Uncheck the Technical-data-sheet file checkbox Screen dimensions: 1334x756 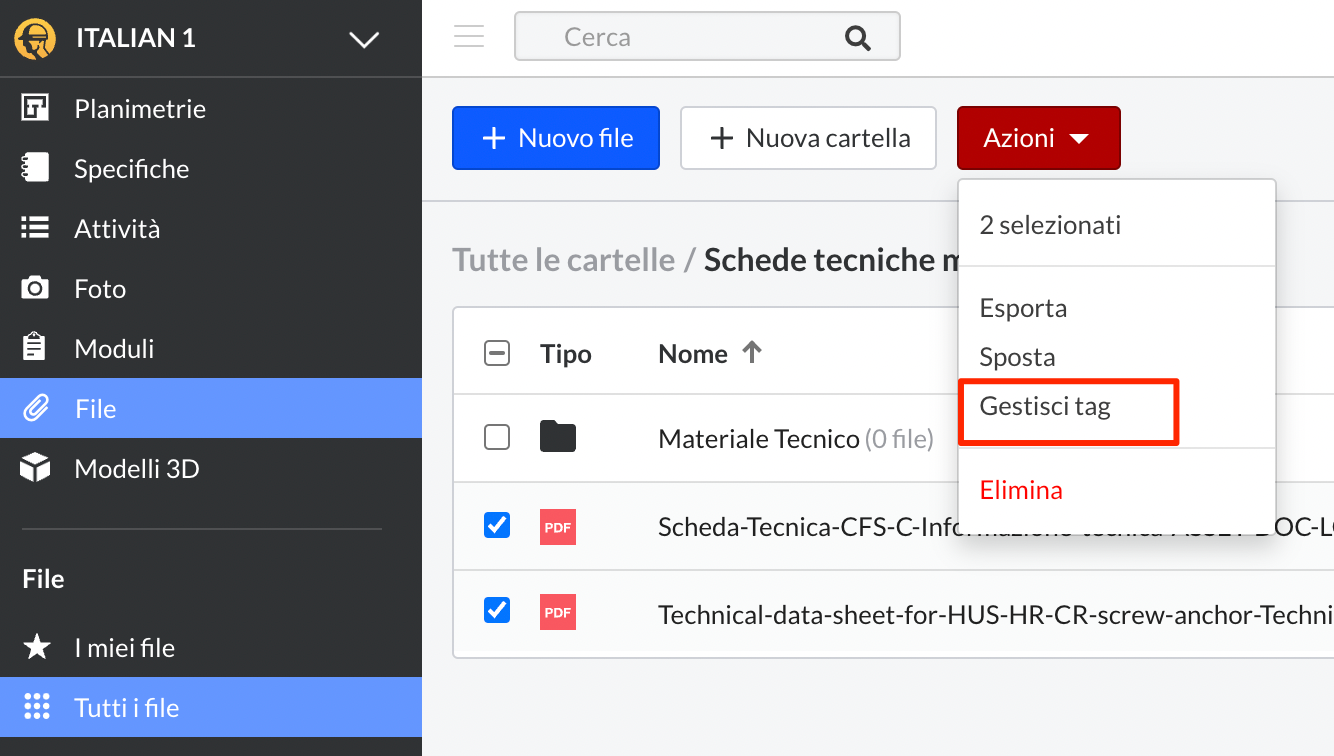(497, 610)
